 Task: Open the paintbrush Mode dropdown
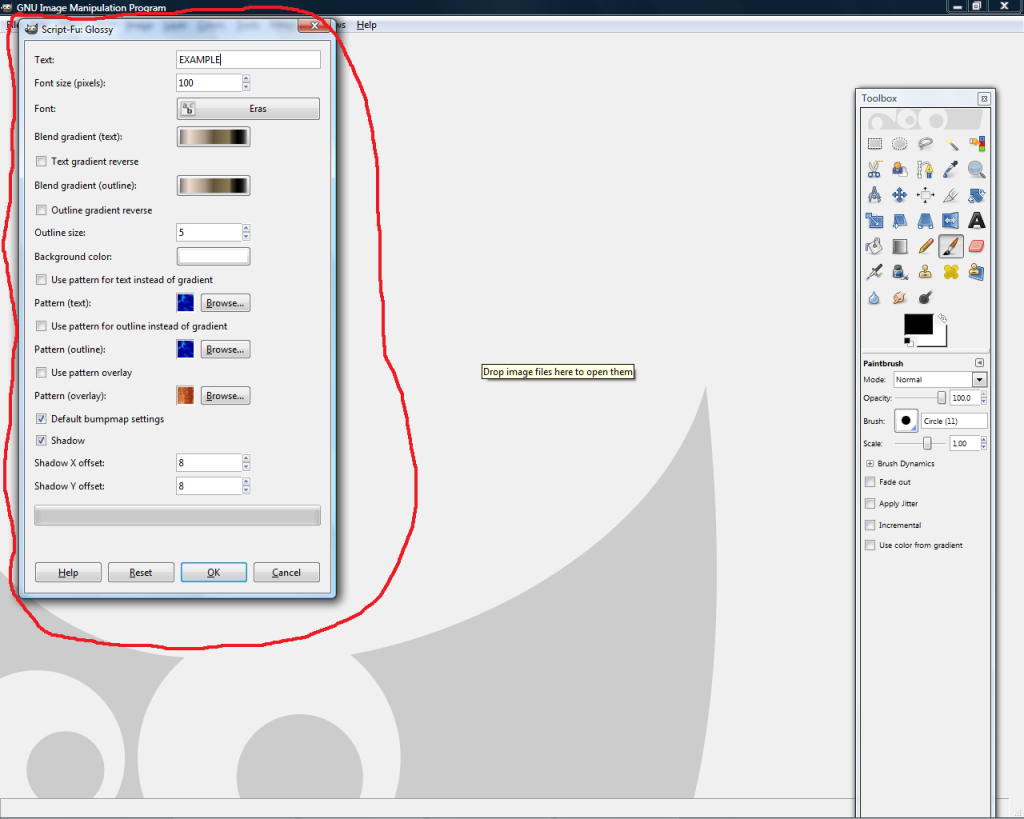click(940, 379)
